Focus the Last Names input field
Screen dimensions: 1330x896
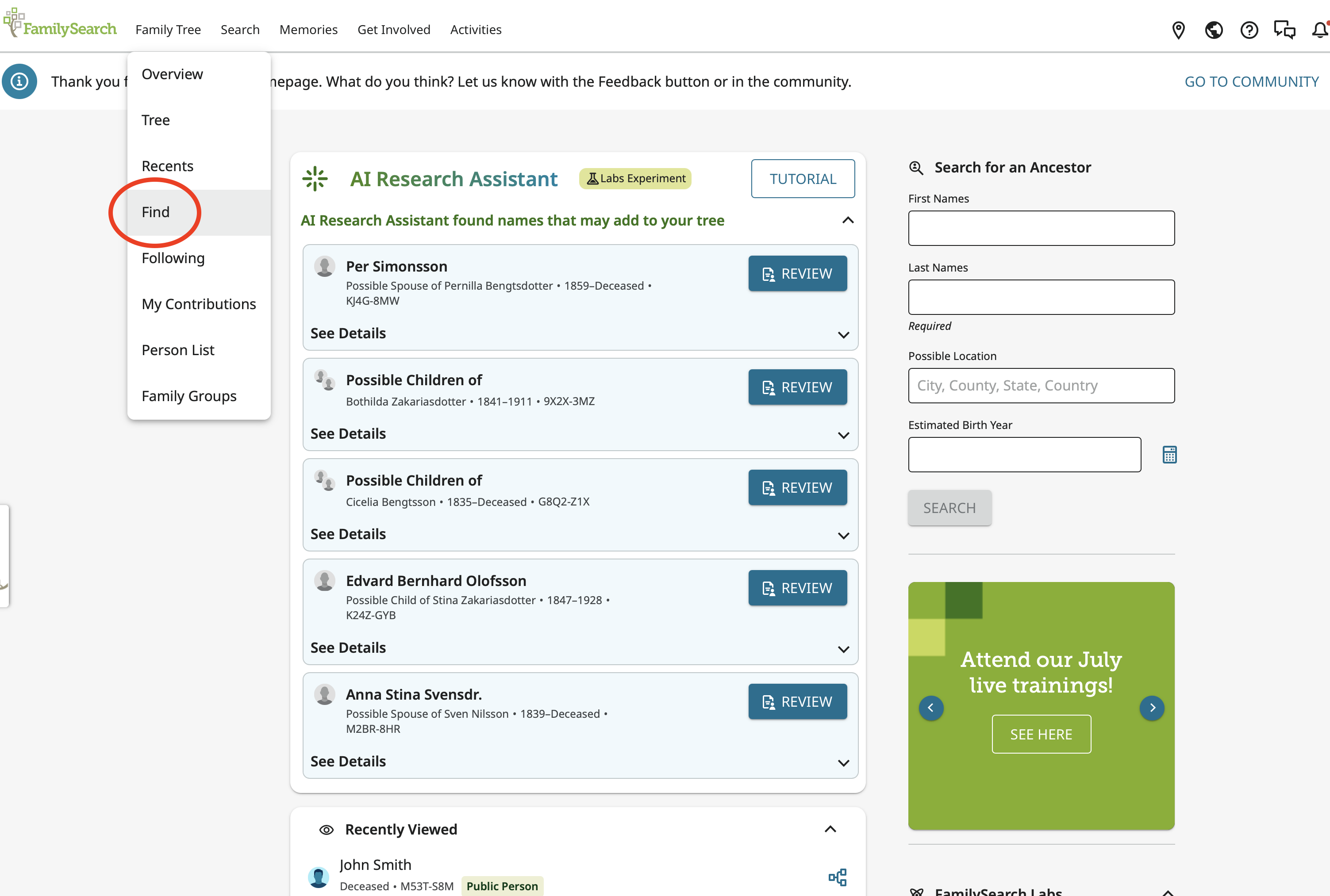point(1041,297)
